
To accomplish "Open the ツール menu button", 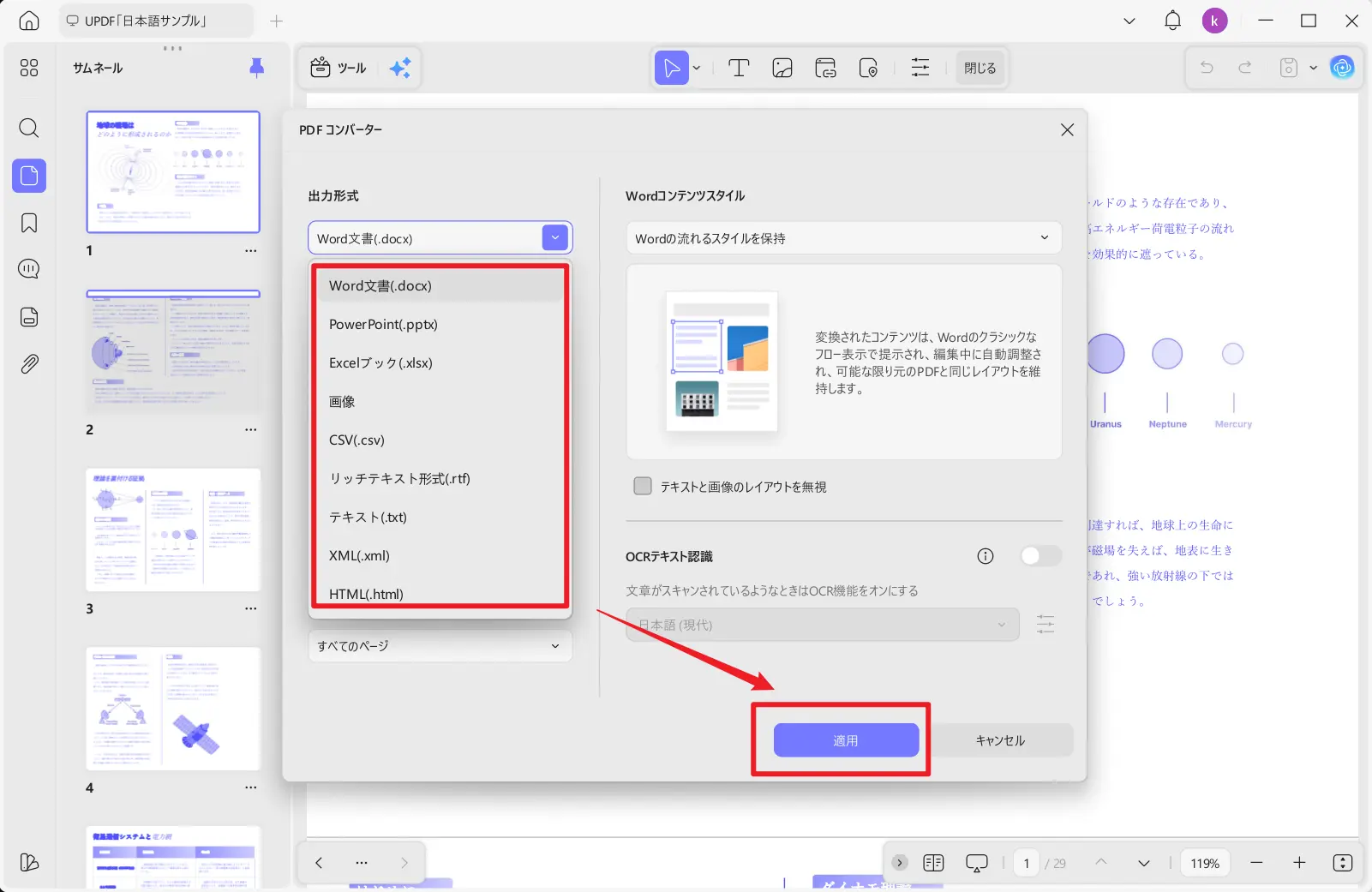I will tap(339, 68).
